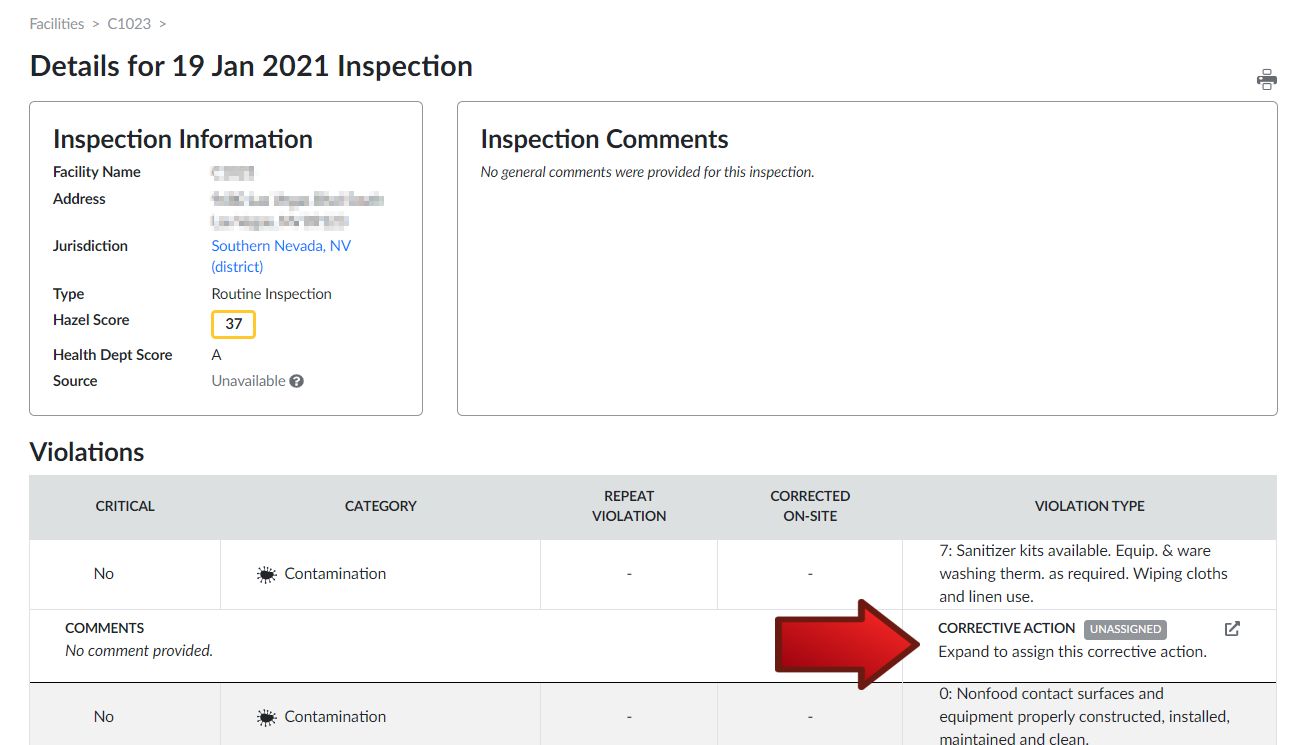Go to Facilities via the breadcrumb
This screenshot has height=745, width=1310.
(57, 23)
